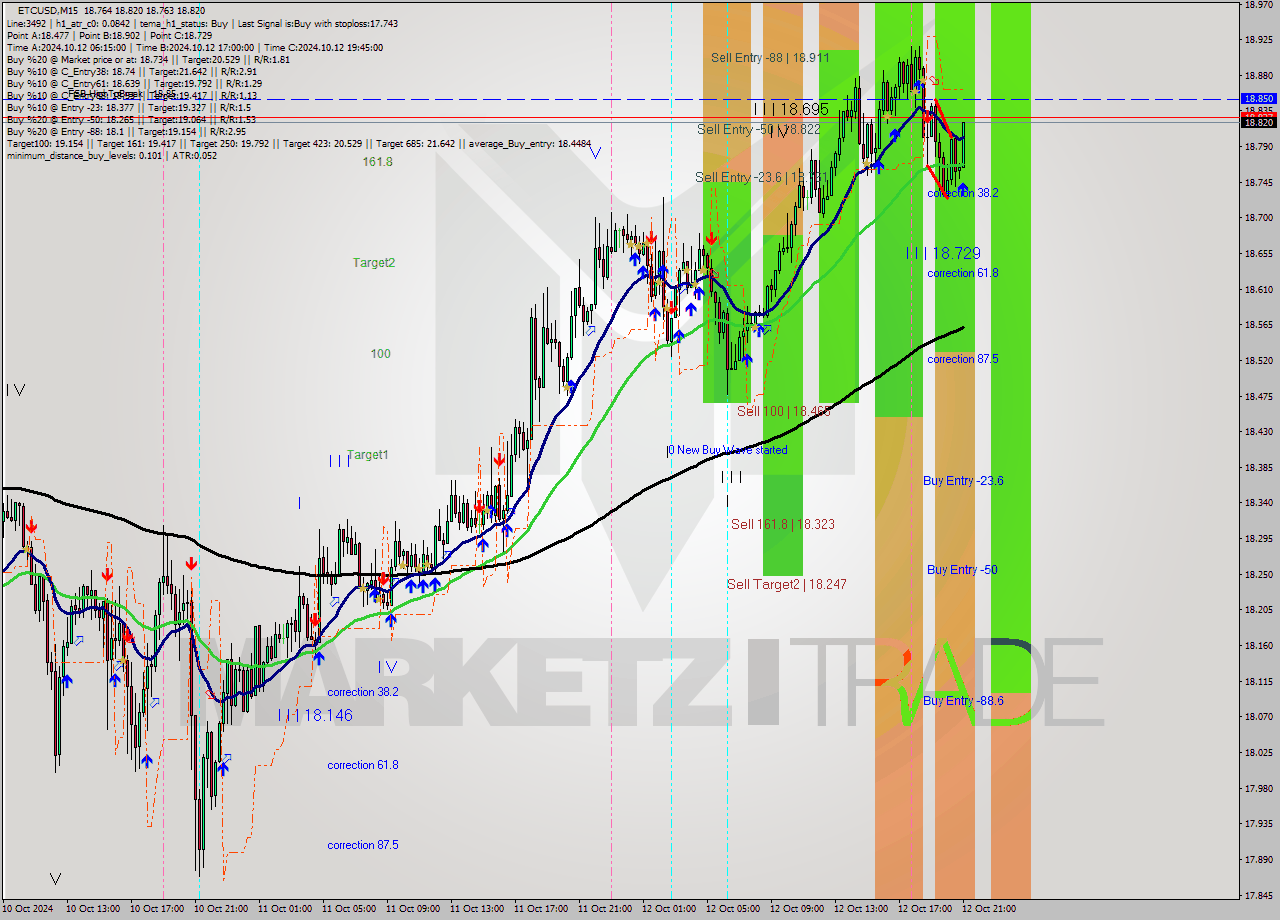This screenshot has width=1280, height=920.
Task: Click the 'minimum_distance_buy_levels: 0.101' info line
Action: [111, 155]
